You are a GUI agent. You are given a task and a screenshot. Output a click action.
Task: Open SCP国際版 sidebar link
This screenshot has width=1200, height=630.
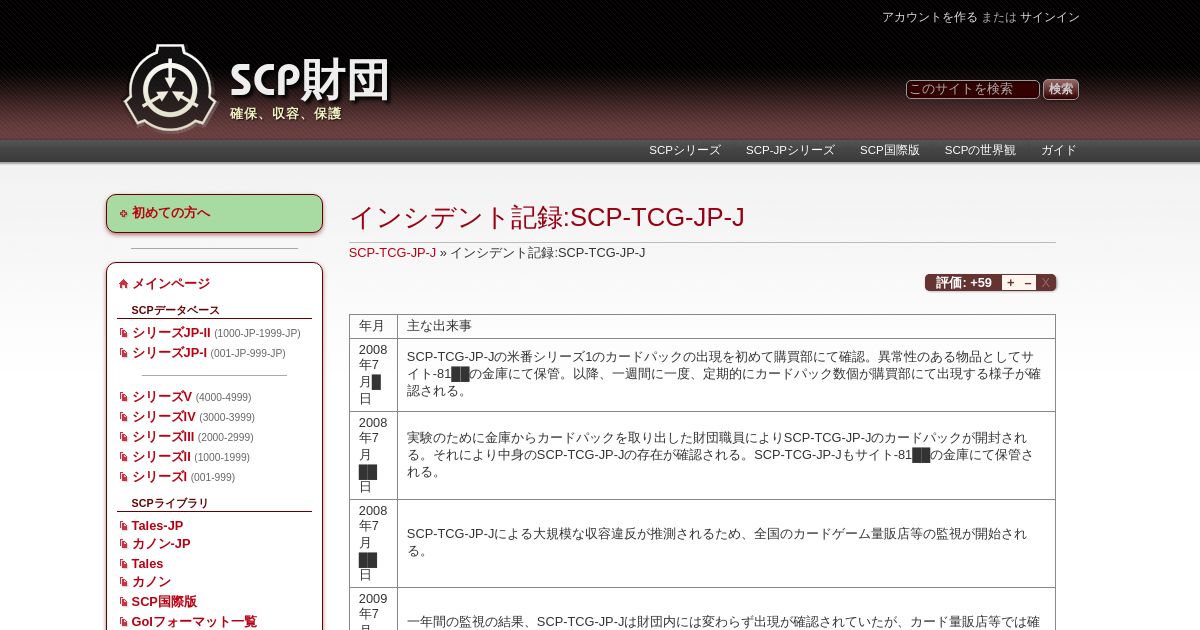pyautogui.click(x=164, y=602)
